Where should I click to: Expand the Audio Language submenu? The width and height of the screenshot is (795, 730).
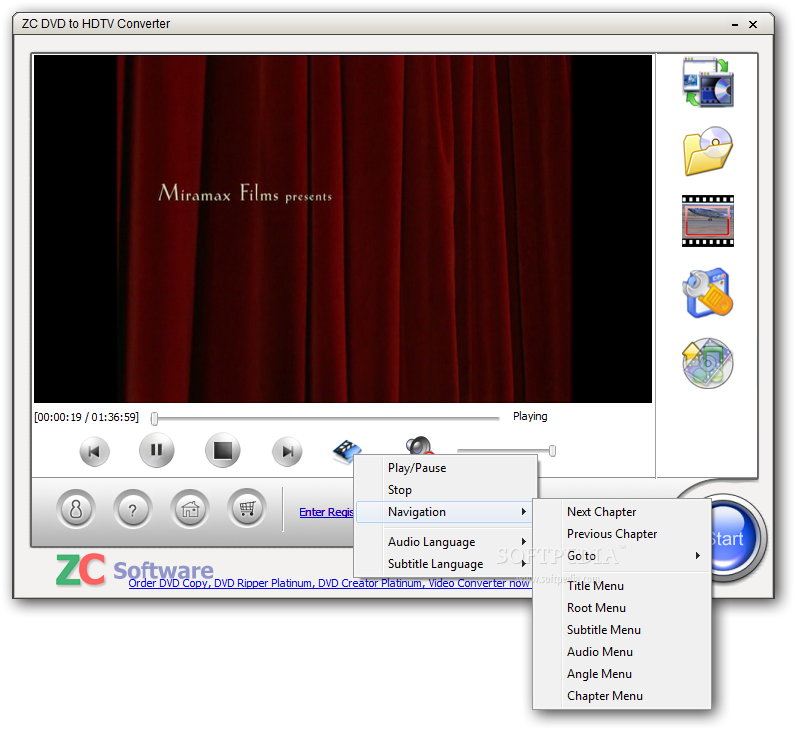click(446, 542)
